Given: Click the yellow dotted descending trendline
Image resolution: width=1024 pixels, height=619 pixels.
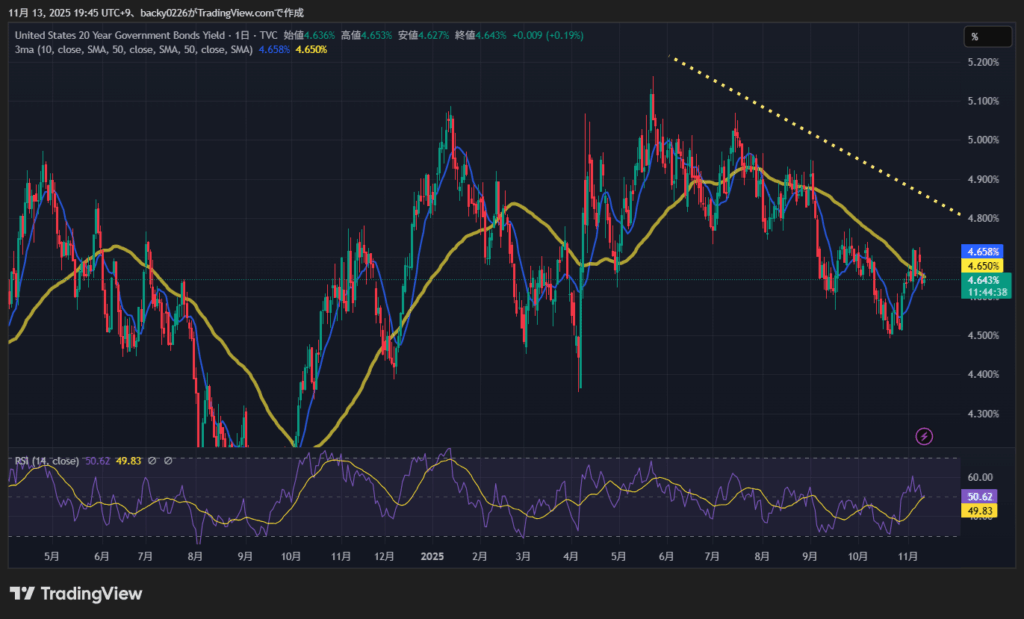Looking at the screenshot, I should (x=815, y=136).
